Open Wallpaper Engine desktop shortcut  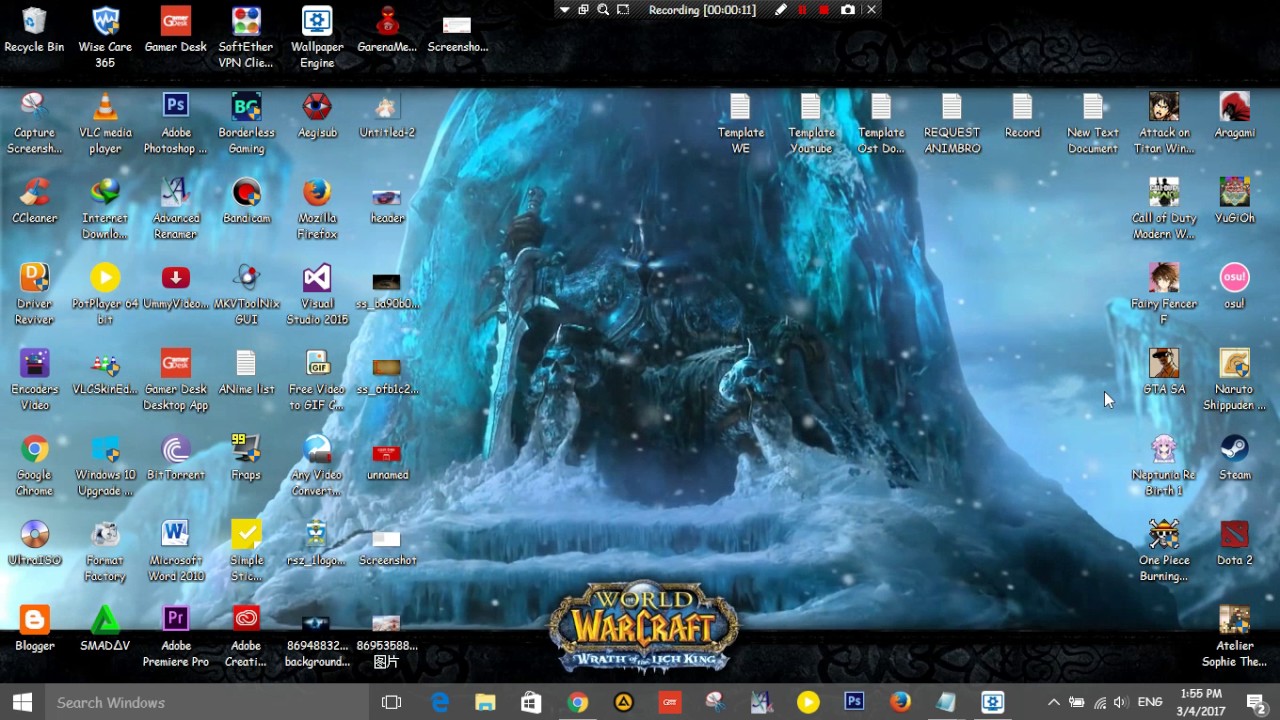(x=317, y=38)
